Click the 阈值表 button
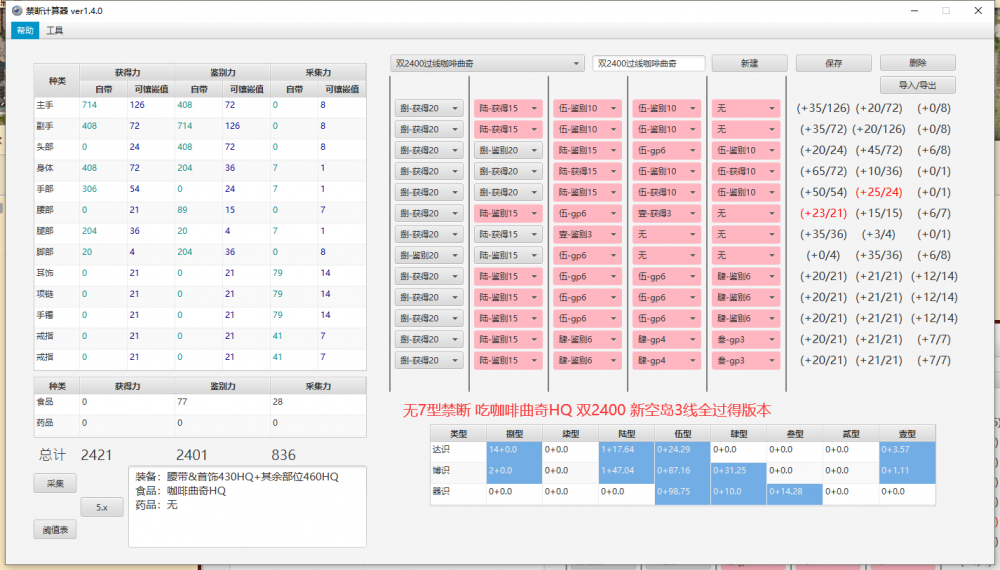Image resolution: width=1000 pixels, height=570 pixels. point(55,530)
